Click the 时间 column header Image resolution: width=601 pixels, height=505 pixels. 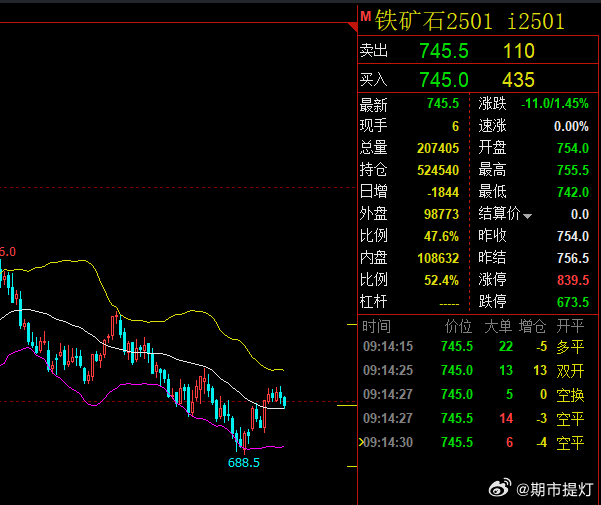point(376,326)
